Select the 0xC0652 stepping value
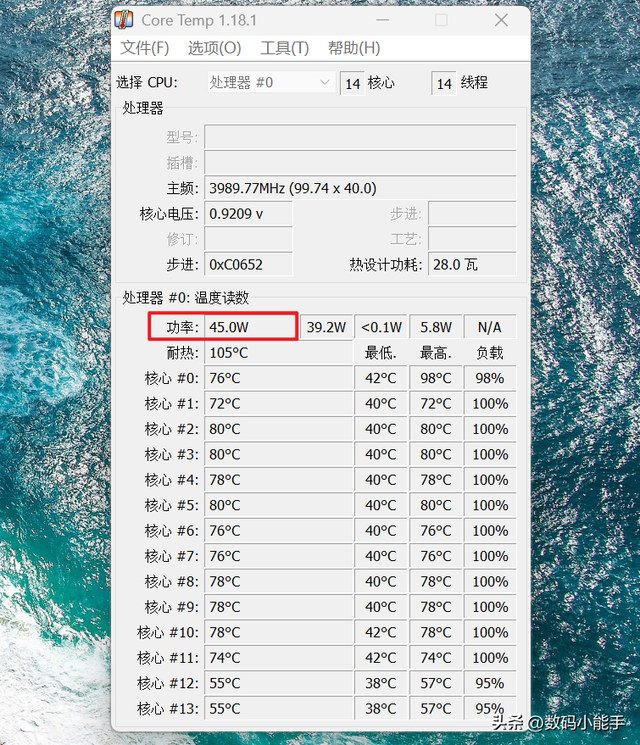The image size is (640, 745). pos(248,264)
